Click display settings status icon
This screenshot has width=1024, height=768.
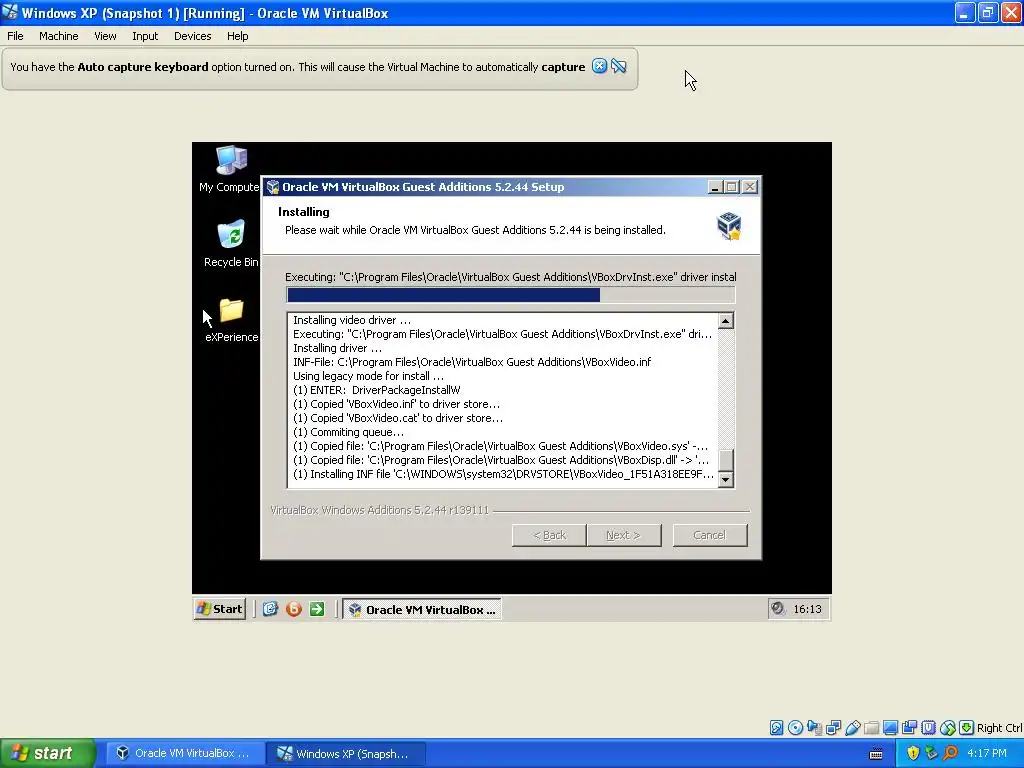[890, 728]
